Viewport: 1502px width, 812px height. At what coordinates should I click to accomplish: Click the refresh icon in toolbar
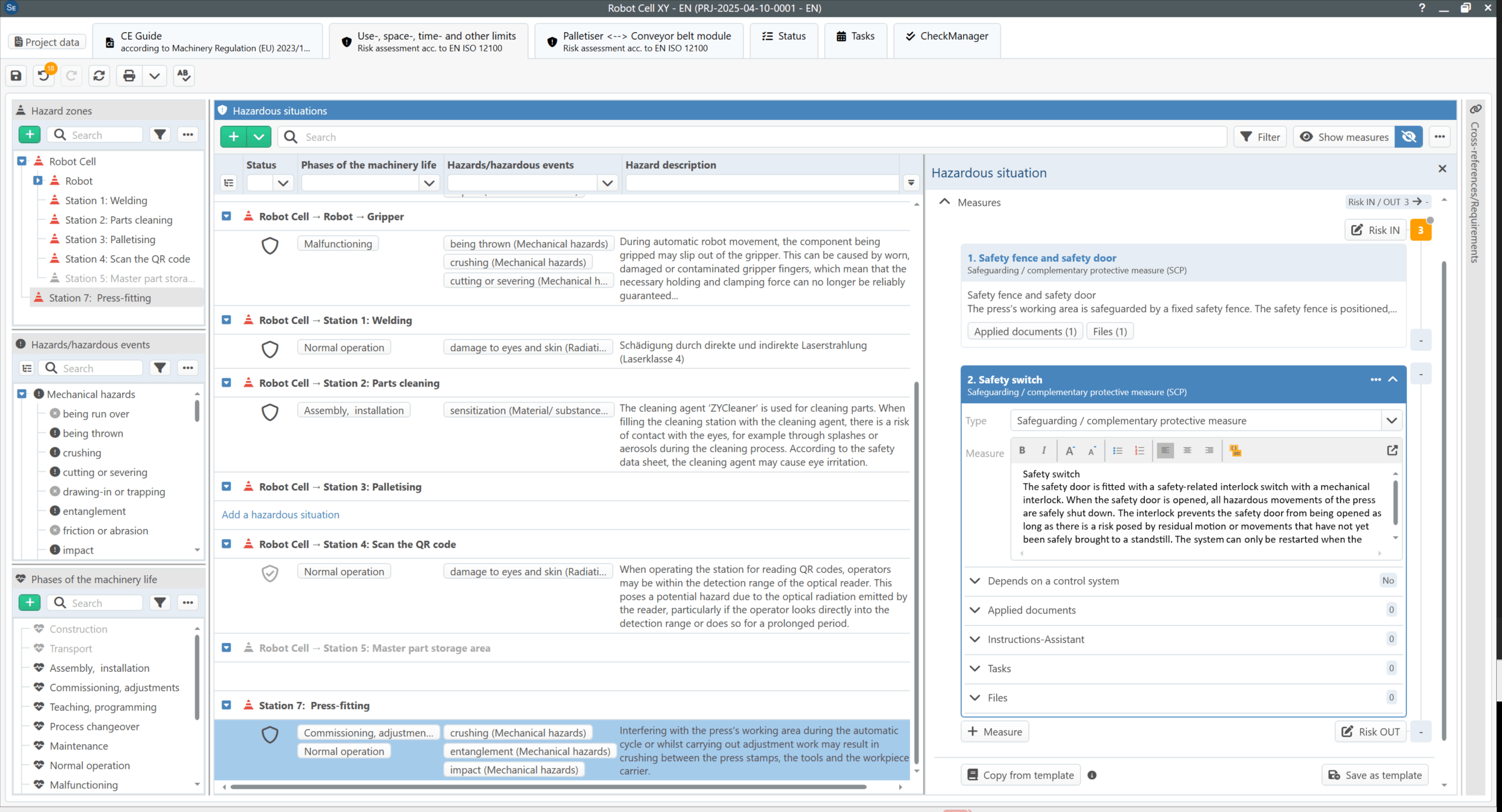tap(99, 75)
